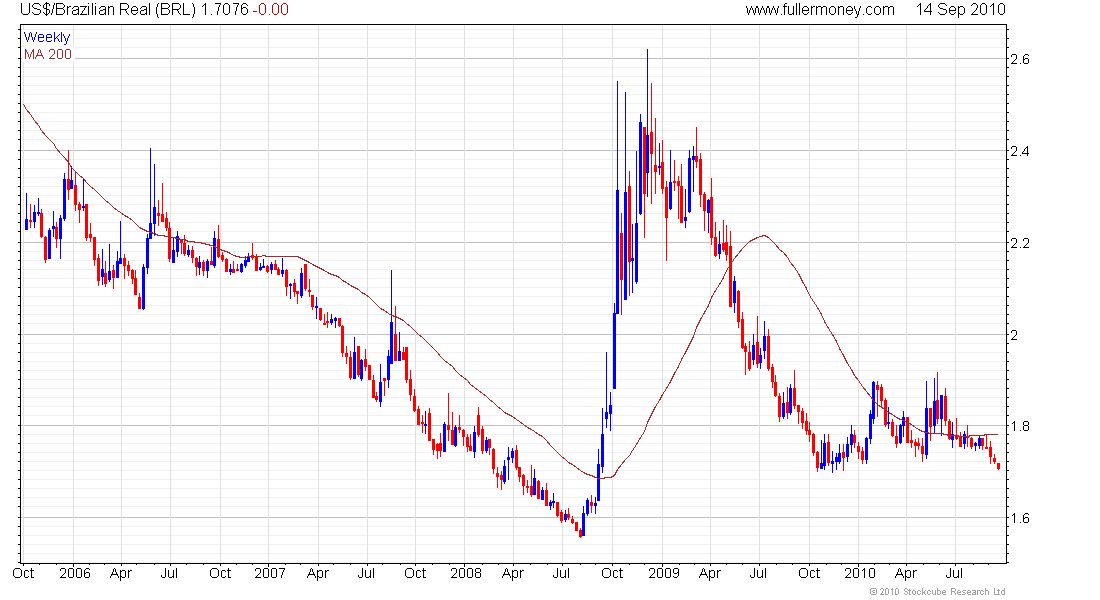Click the US$/Brazilian Real (BRL) chart title
1100x600 pixels.
click(107, 10)
